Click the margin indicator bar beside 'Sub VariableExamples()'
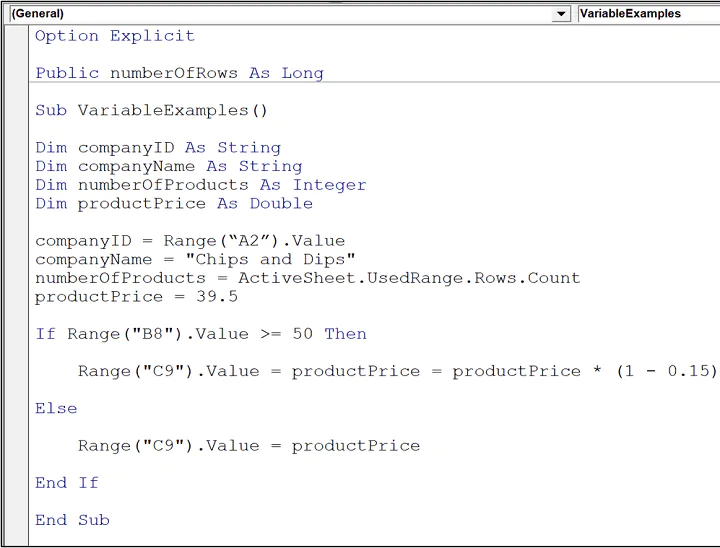This screenshot has height=548, width=720. [17, 110]
